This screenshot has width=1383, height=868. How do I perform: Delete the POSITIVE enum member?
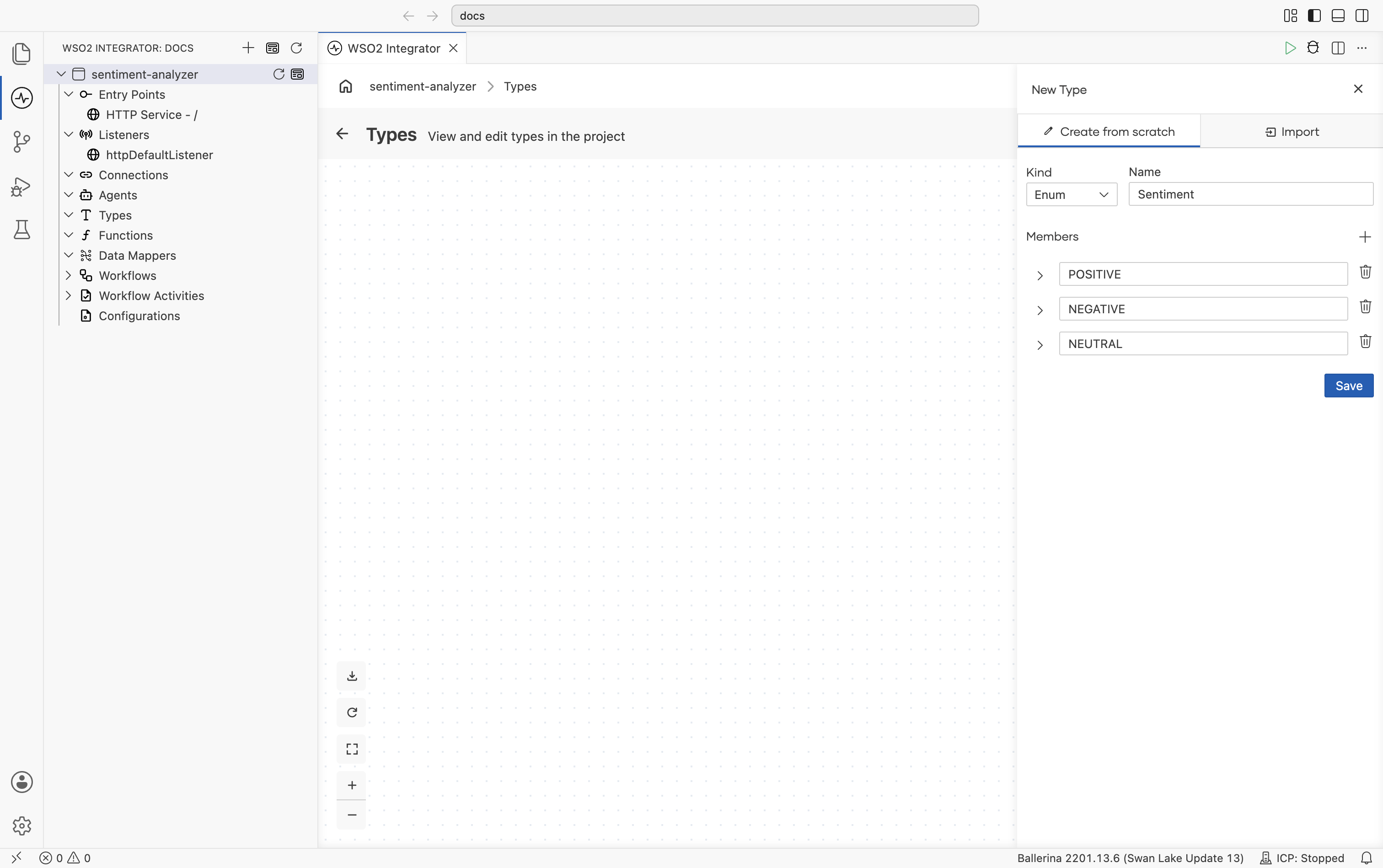(x=1365, y=272)
